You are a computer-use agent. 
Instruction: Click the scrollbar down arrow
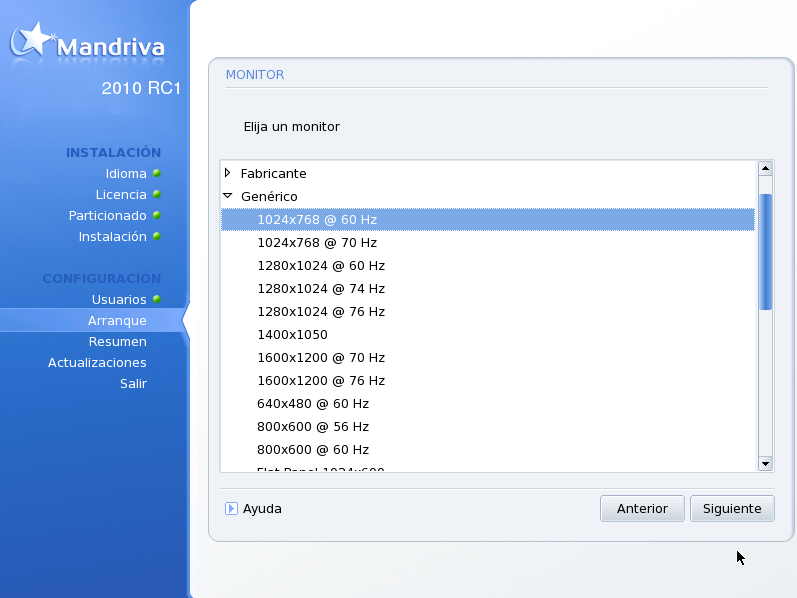(765, 463)
